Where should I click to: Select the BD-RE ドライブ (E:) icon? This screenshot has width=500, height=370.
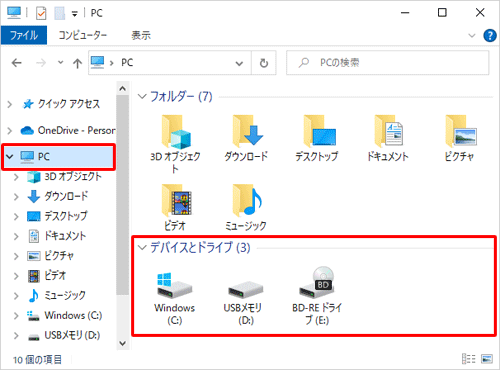(x=317, y=283)
